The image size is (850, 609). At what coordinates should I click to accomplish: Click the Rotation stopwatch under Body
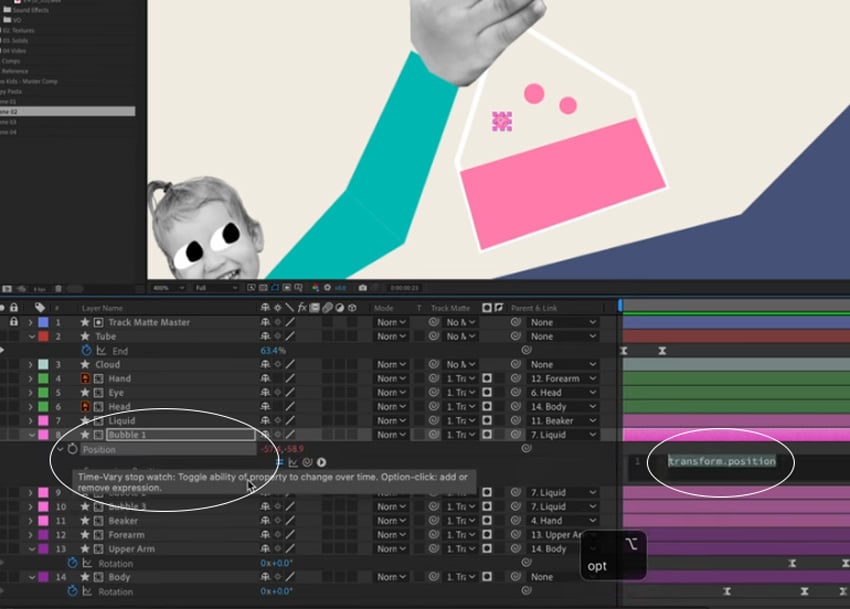(72, 591)
